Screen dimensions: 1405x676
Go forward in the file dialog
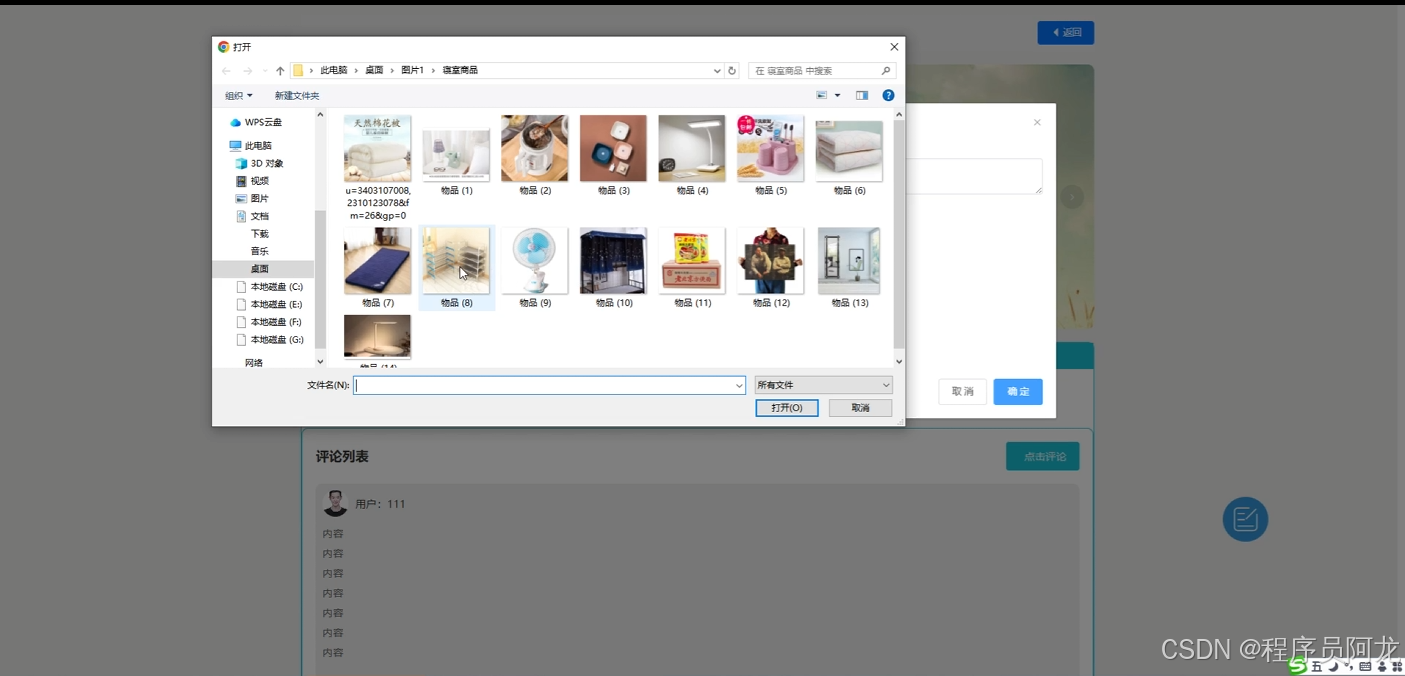point(247,71)
